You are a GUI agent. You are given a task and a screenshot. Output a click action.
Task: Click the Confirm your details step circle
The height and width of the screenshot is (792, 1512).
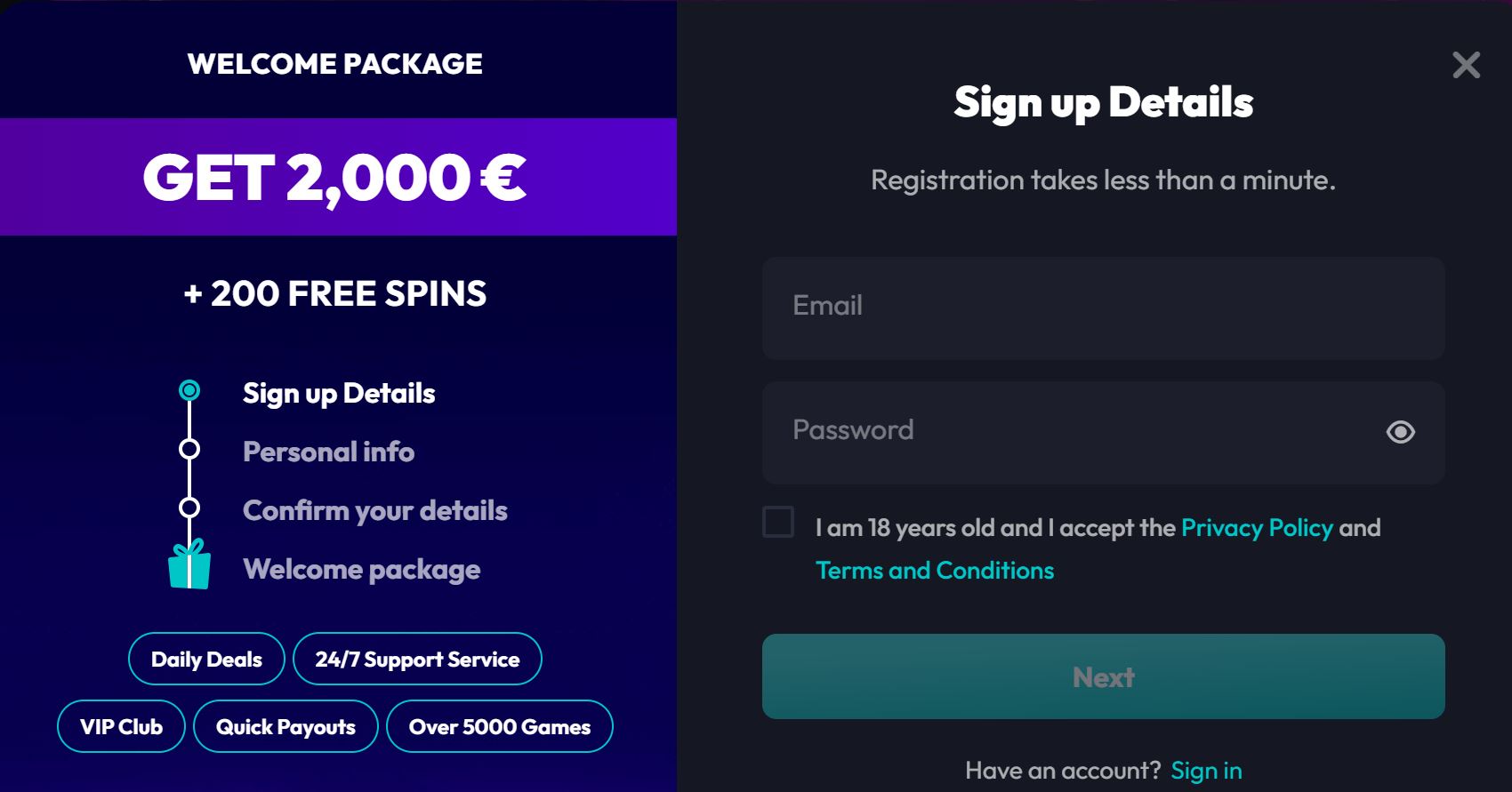coord(189,508)
